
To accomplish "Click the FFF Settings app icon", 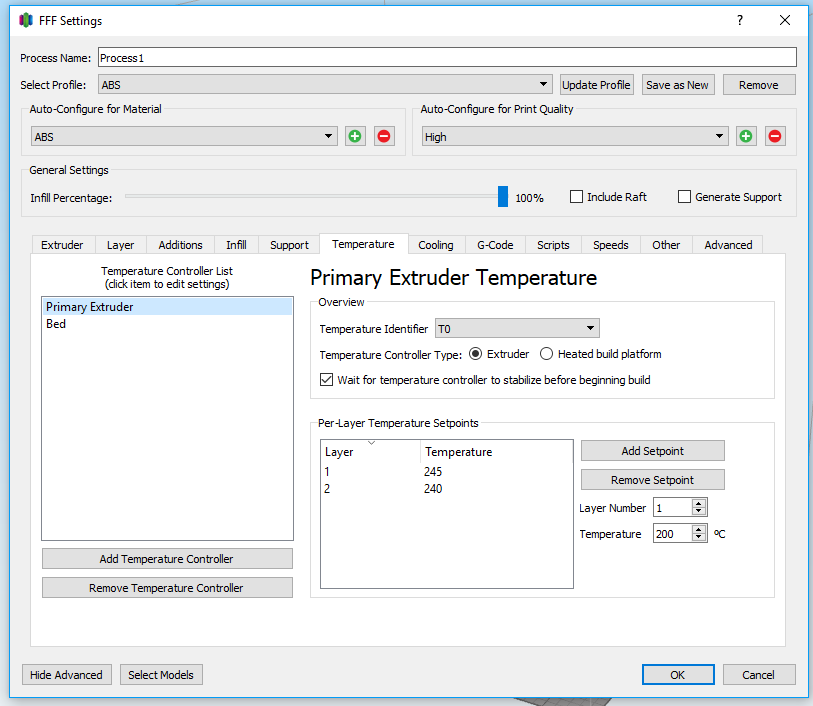I will tap(26, 21).
